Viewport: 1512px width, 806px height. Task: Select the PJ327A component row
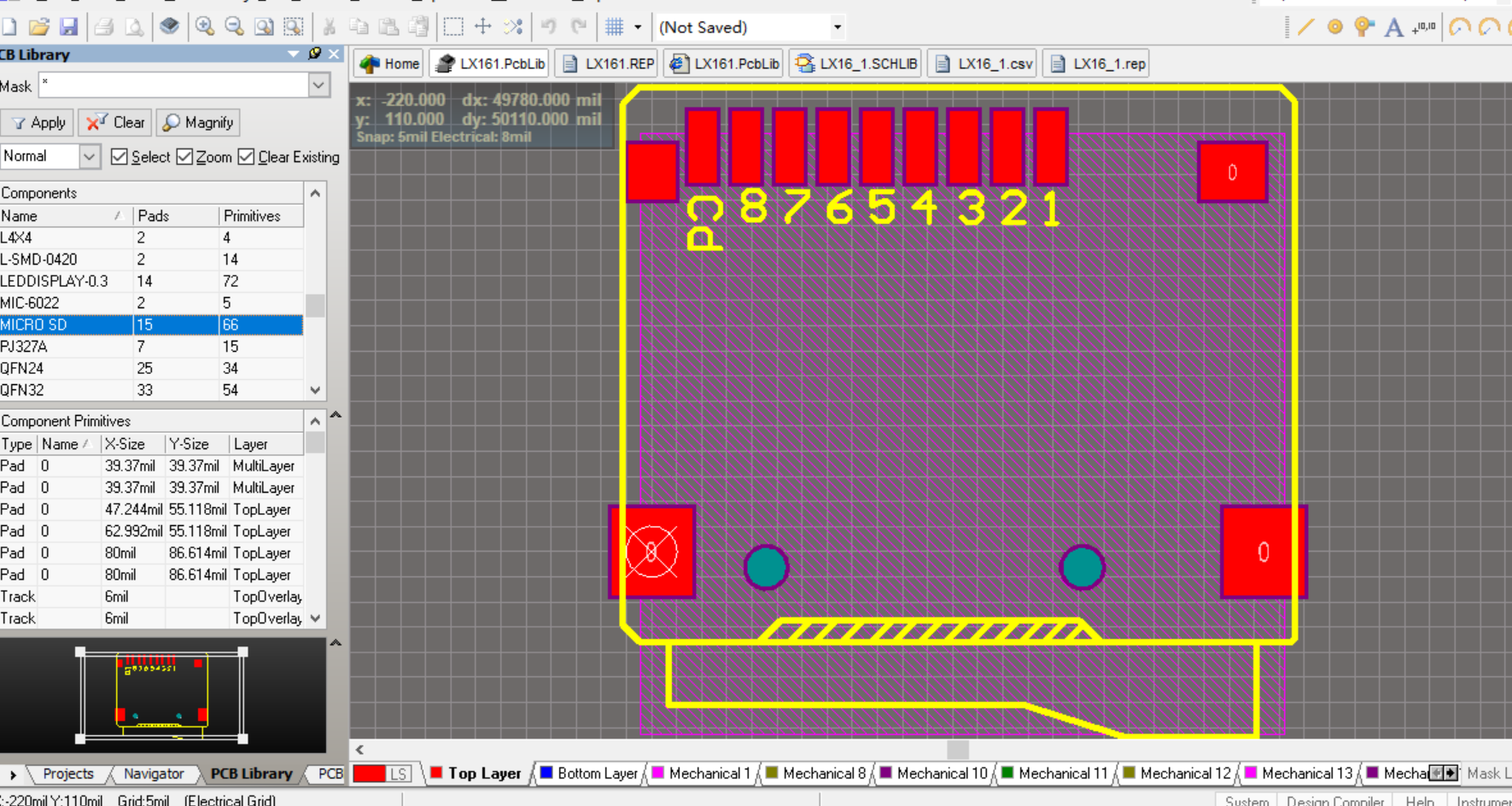(x=151, y=347)
